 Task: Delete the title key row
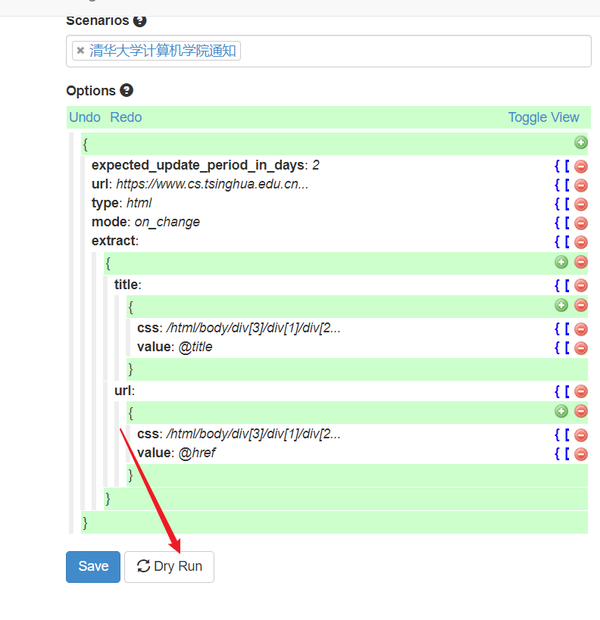(x=581, y=285)
